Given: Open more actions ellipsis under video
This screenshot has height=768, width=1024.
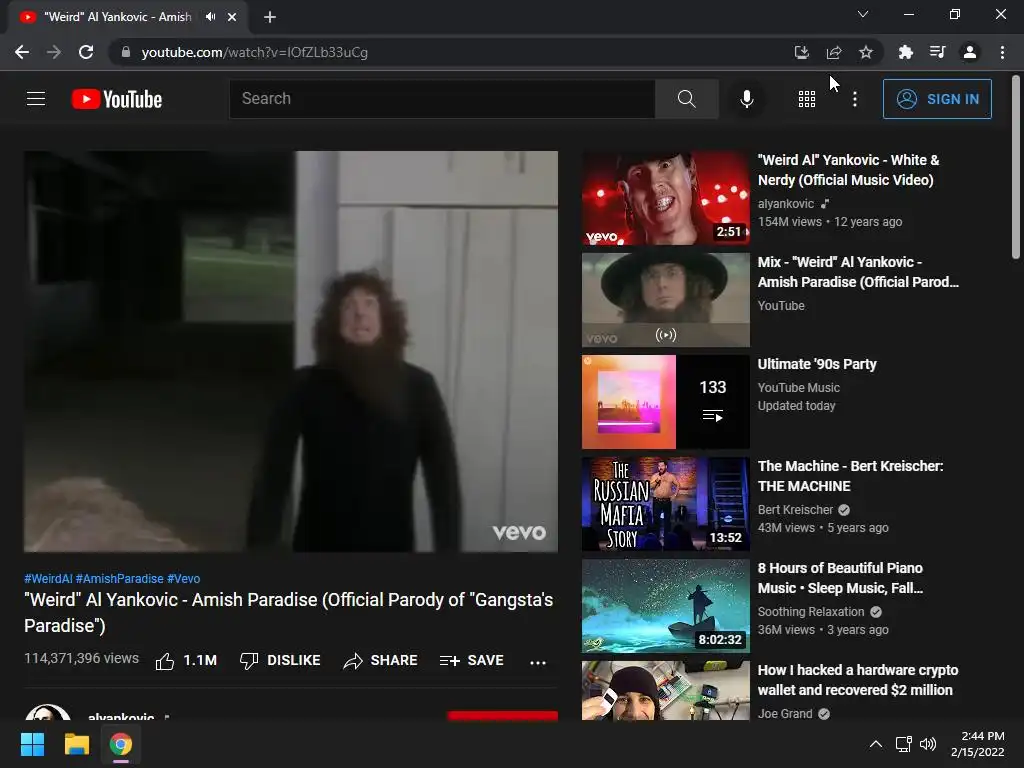Looking at the screenshot, I should (537, 662).
